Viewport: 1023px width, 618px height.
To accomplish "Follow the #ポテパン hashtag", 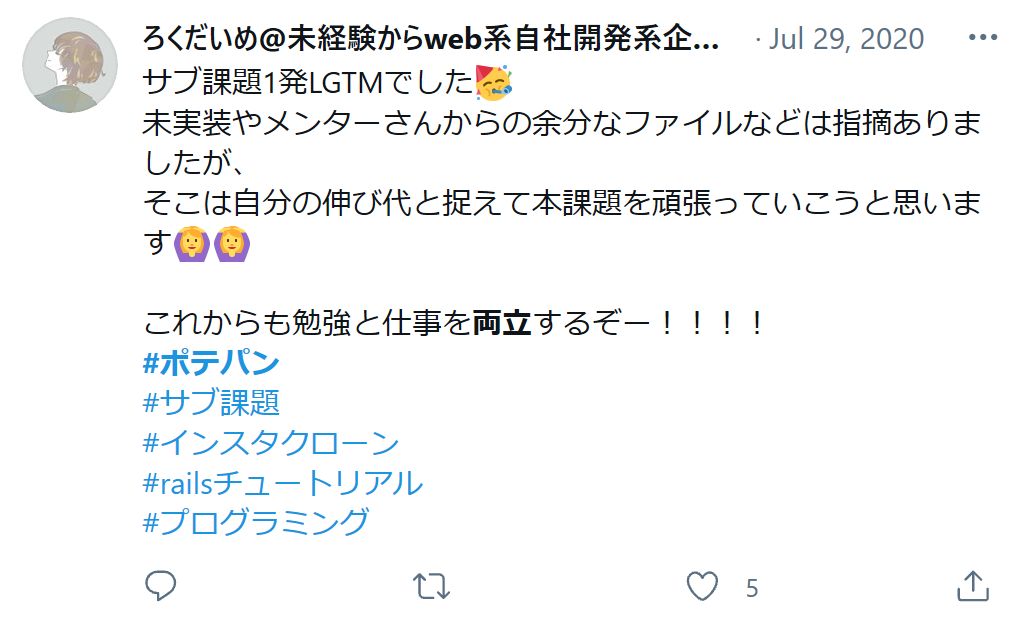I will coord(211,362).
